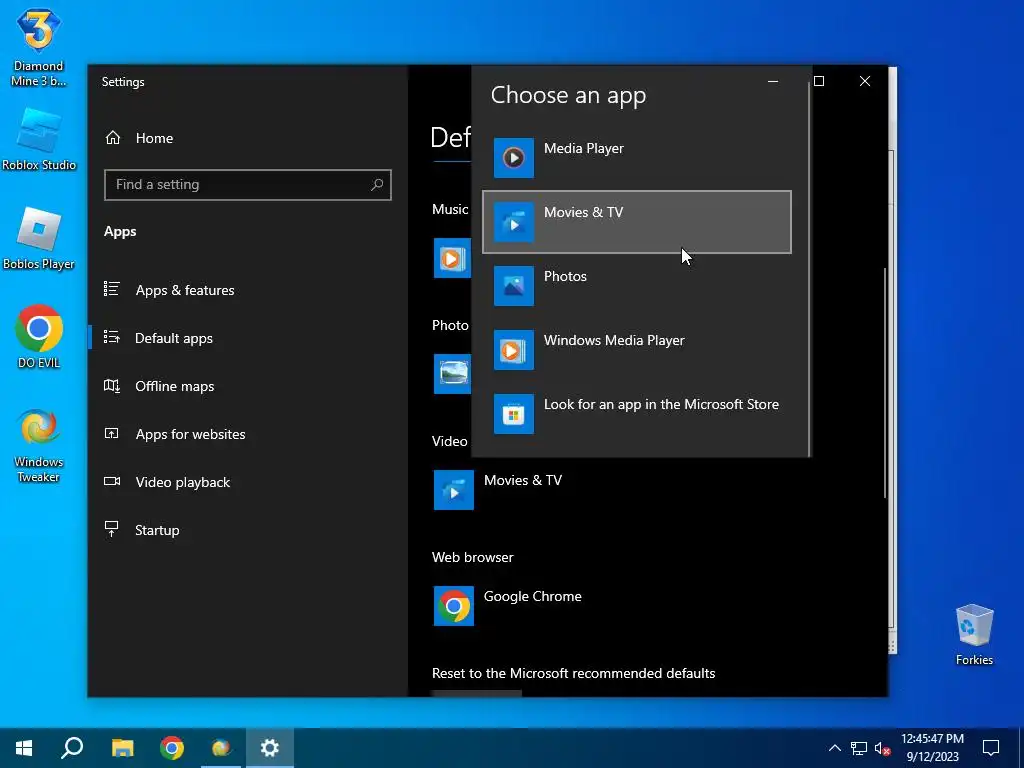The height and width of the screenshot is (768, 1024).
Task: Click the Startup sidebar icon
Action: click(x=112, y=529)
